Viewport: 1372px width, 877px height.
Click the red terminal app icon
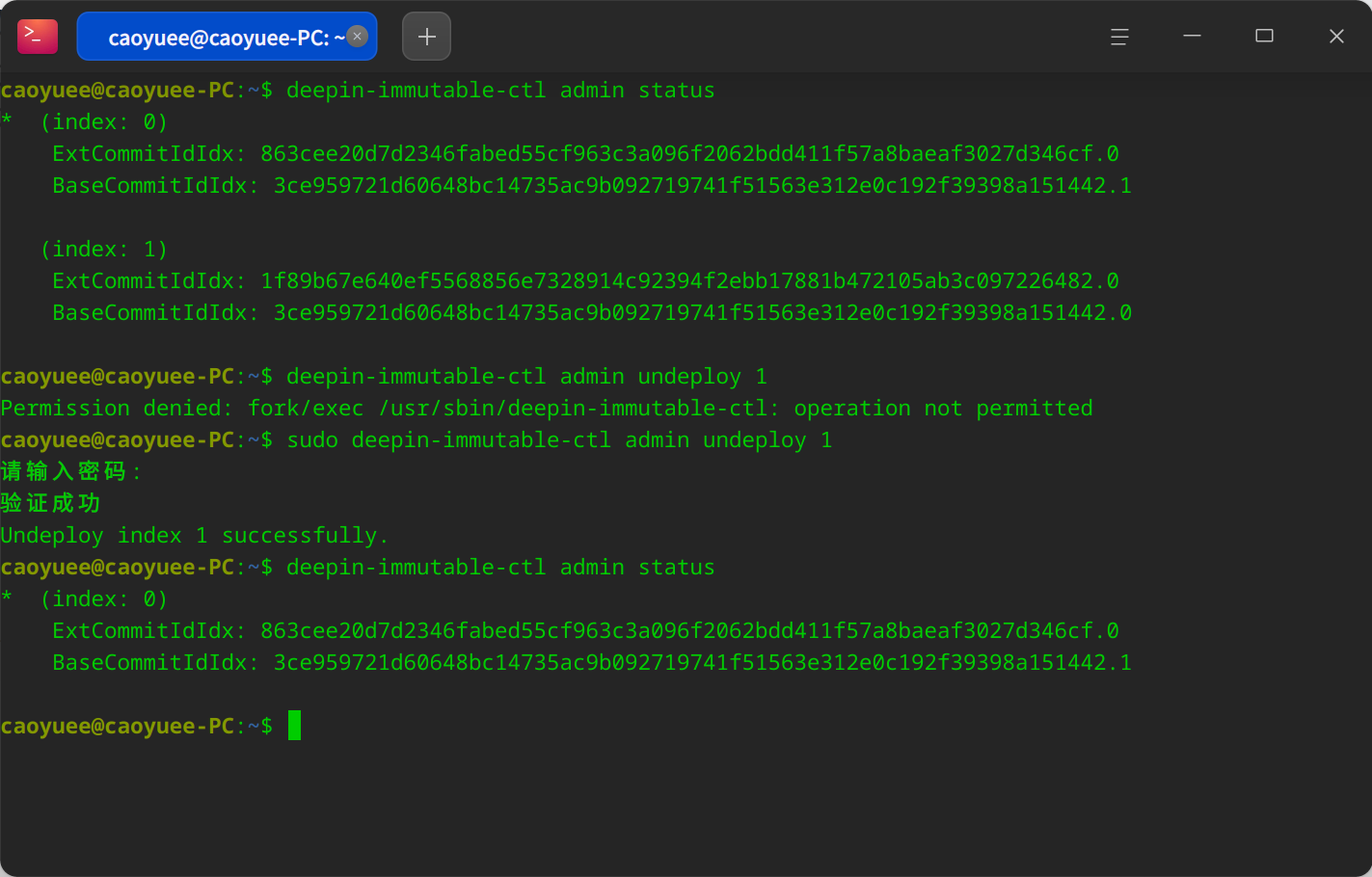(38, 37)
